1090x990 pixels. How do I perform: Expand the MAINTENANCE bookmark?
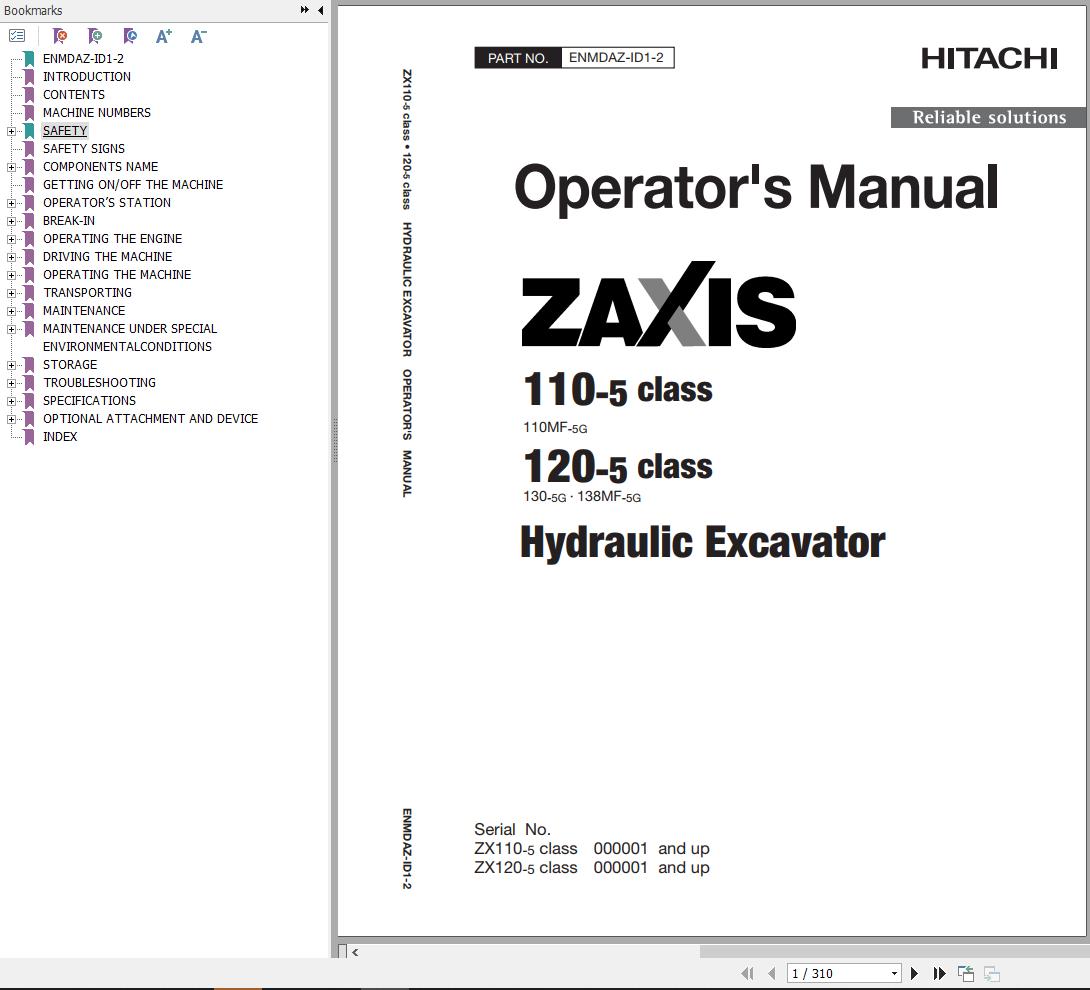11,311
